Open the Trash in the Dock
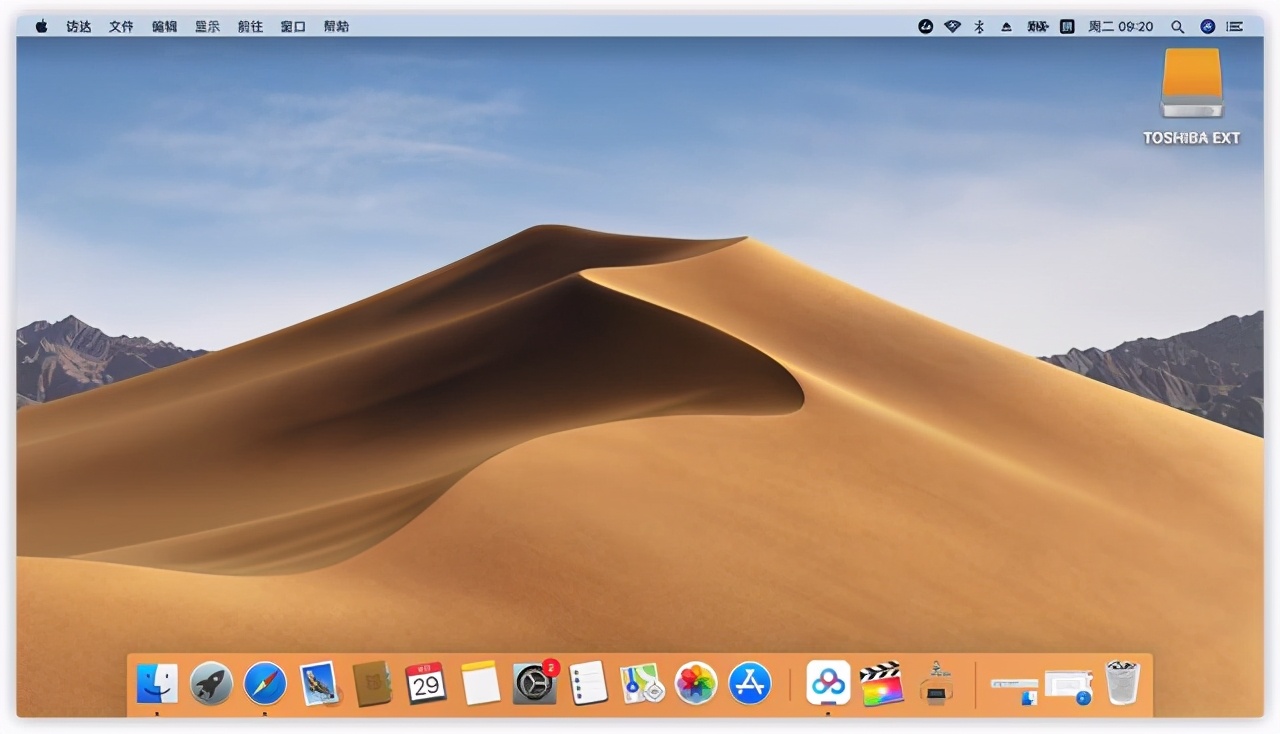The height and width of the screenshot is (734, 1280). (1122, 684)
